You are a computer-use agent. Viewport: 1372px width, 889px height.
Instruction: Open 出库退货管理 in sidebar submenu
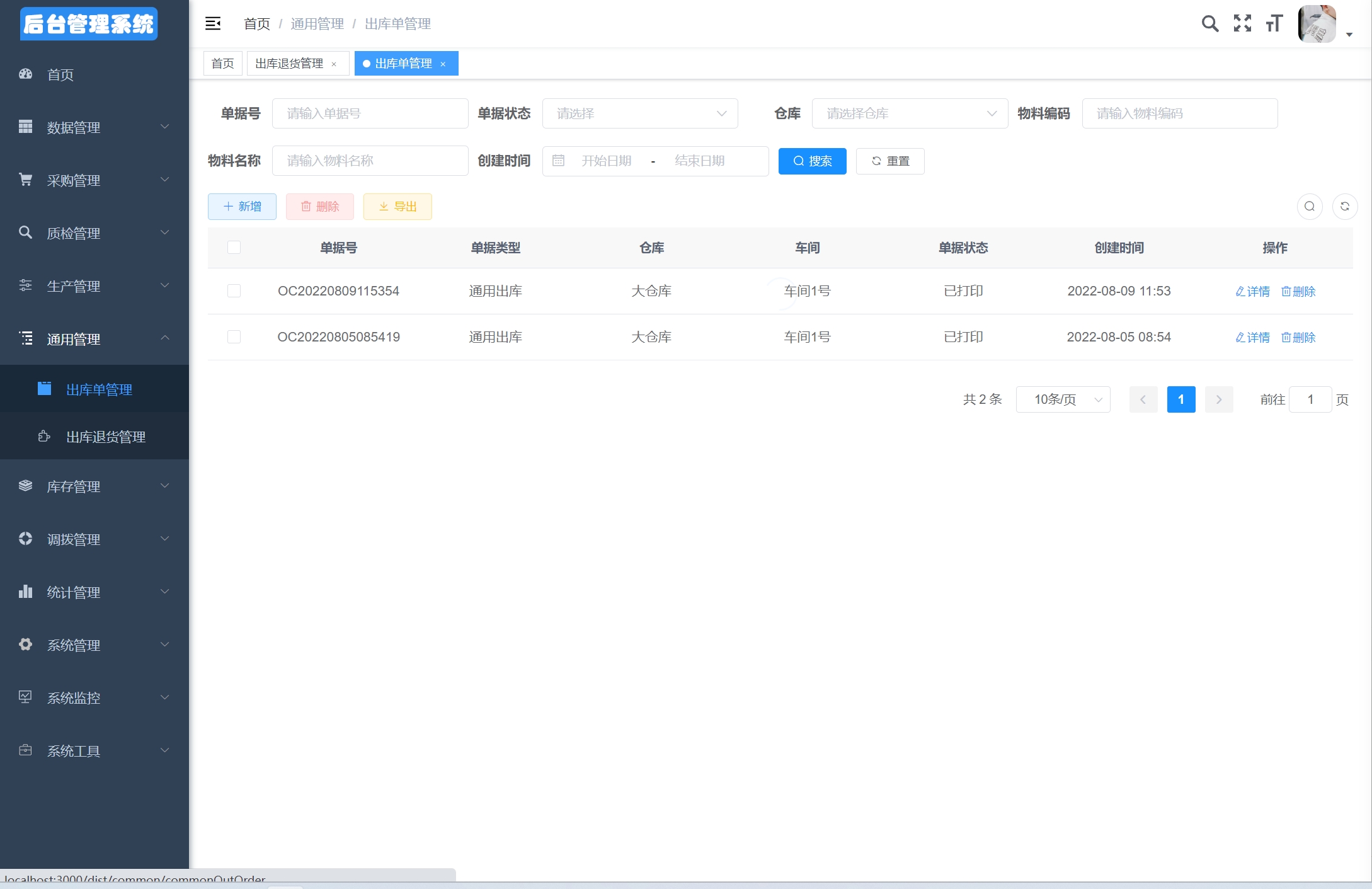pos(106,437)
